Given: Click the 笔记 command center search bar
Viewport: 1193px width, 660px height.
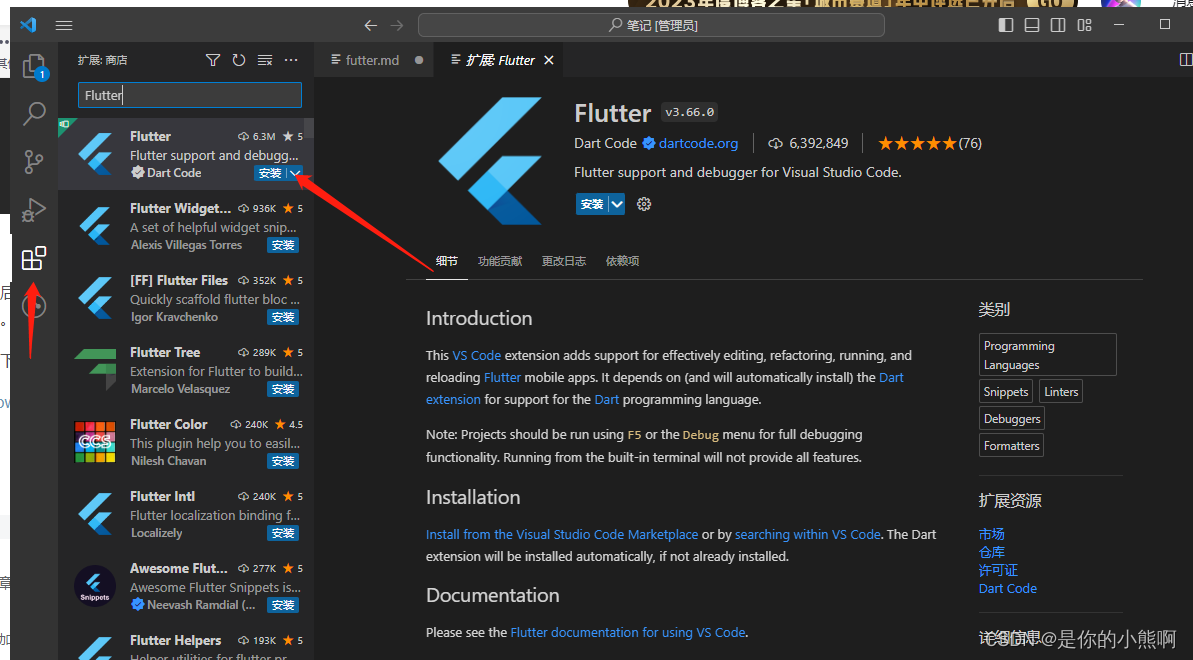Looking at the screenshot, I should 651,25.
